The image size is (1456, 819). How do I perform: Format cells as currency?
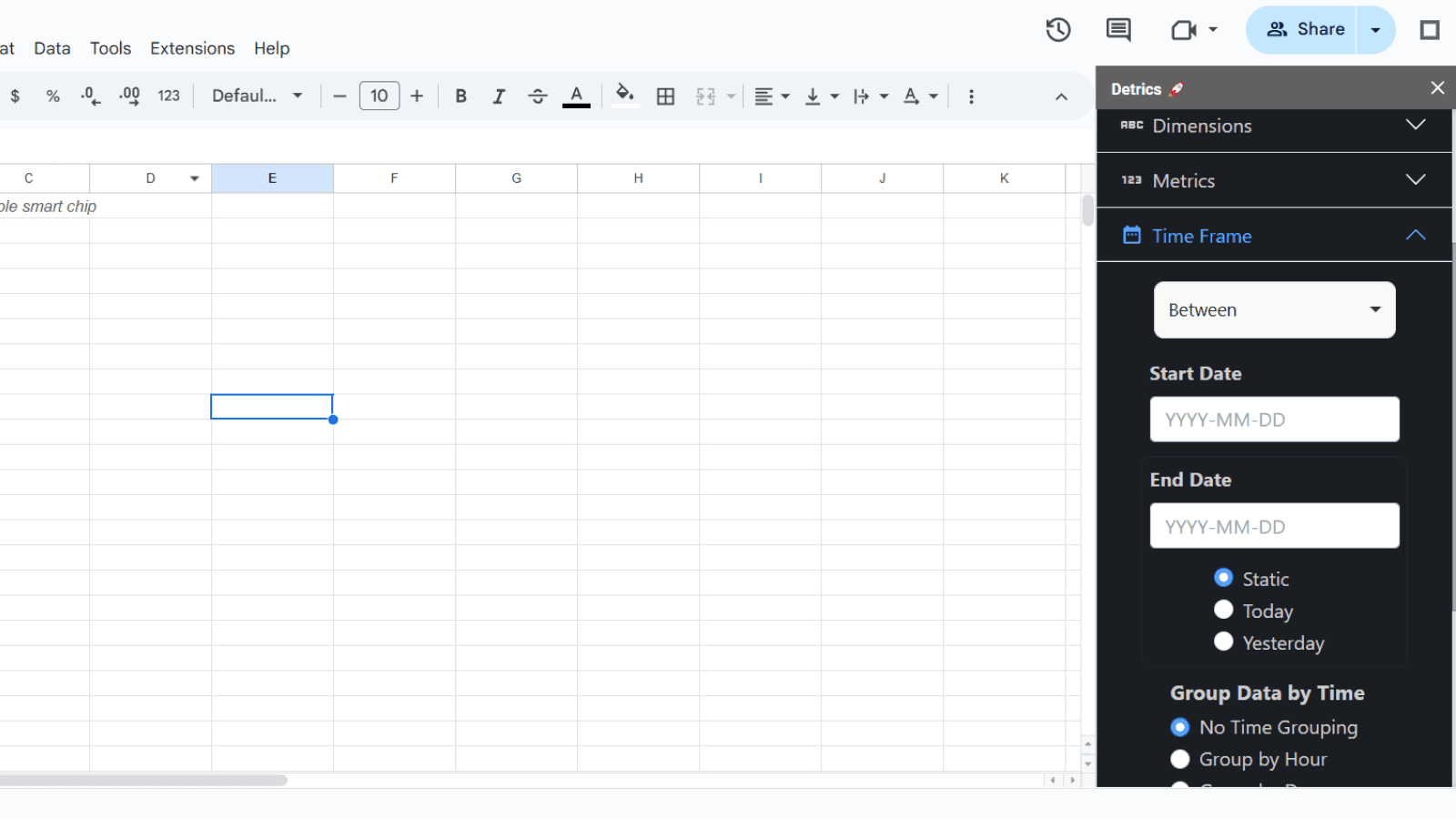pos(15,96)
